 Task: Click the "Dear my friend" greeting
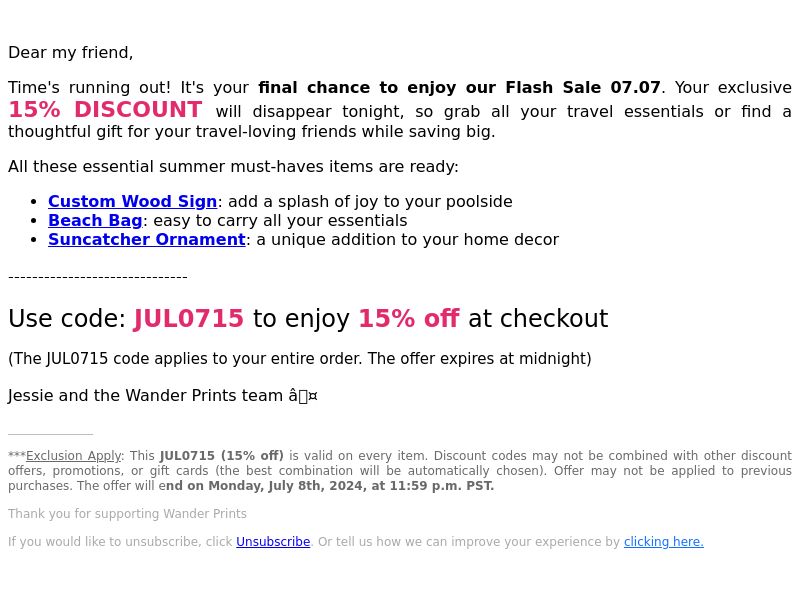coord(70,53)
